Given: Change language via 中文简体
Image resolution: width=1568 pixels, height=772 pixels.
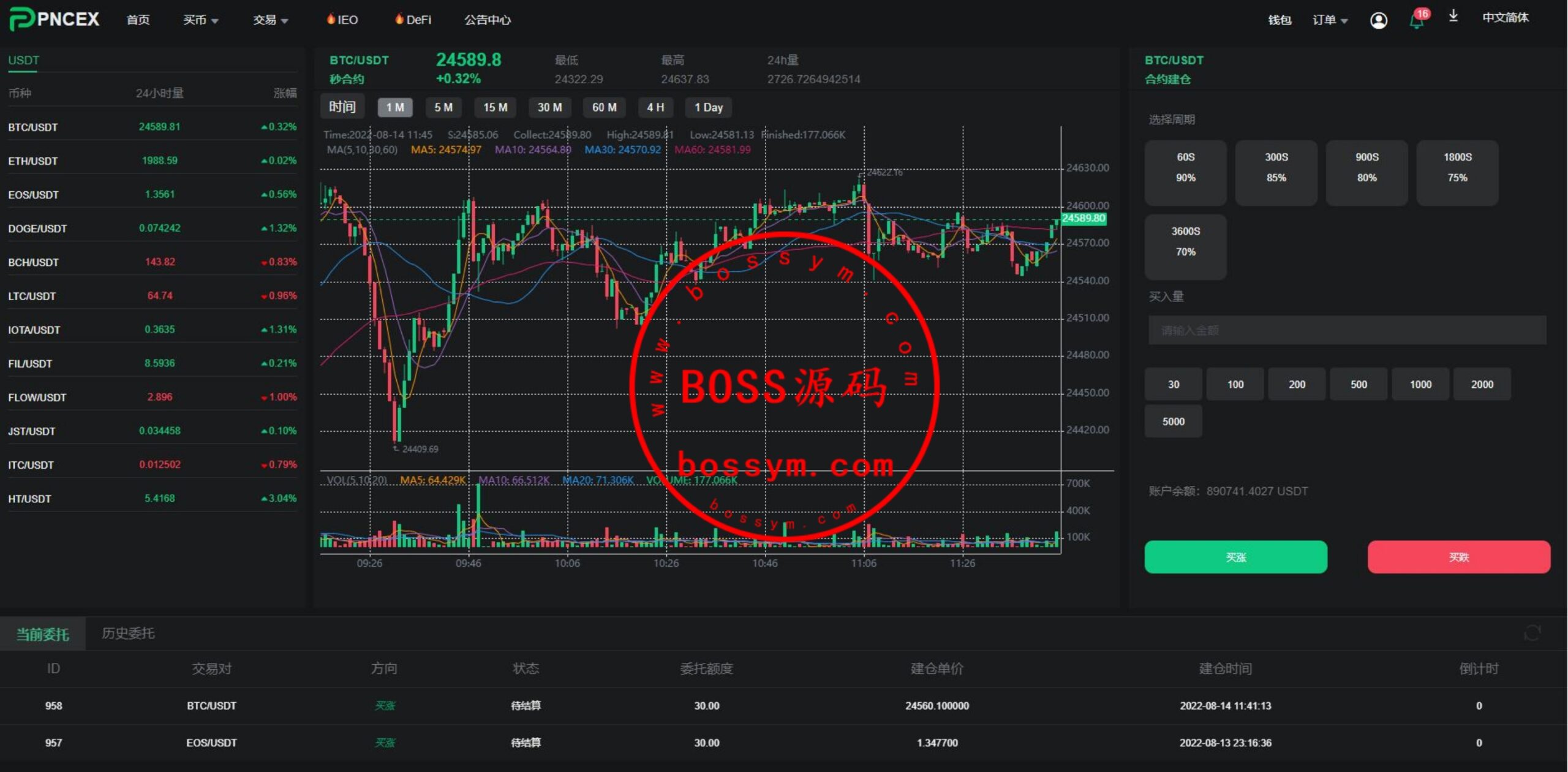Looking at the screenshot, I should 1505,18.
